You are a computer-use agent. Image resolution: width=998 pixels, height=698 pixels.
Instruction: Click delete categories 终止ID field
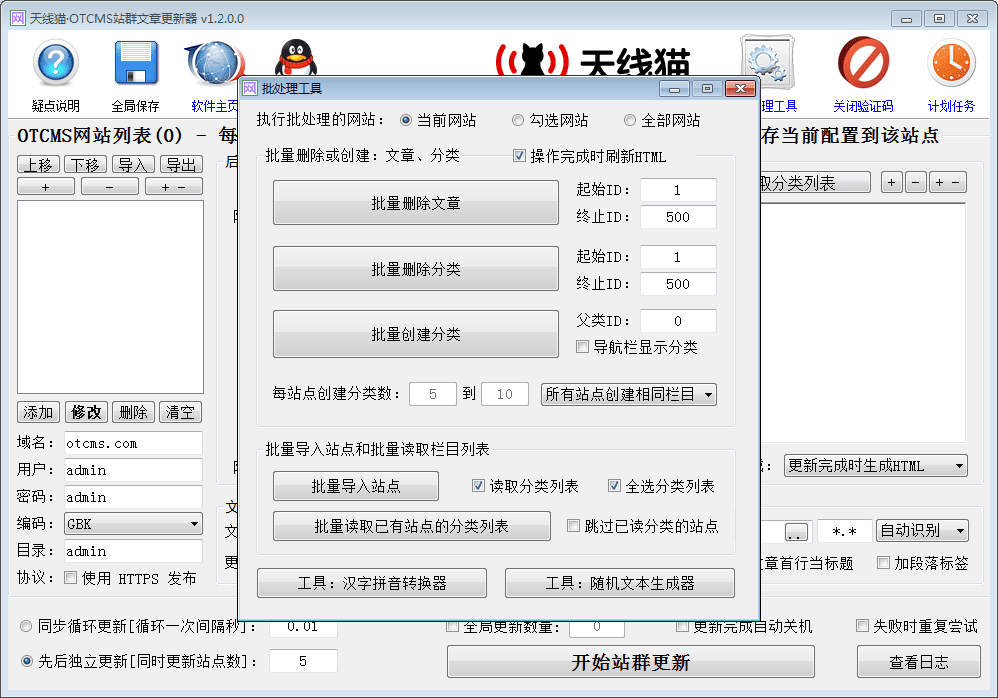(x=678, y=284)
